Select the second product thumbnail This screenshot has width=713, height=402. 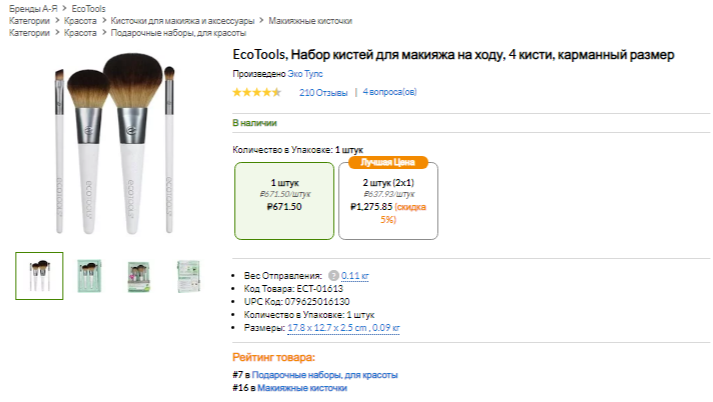click(x=89, y=275)
